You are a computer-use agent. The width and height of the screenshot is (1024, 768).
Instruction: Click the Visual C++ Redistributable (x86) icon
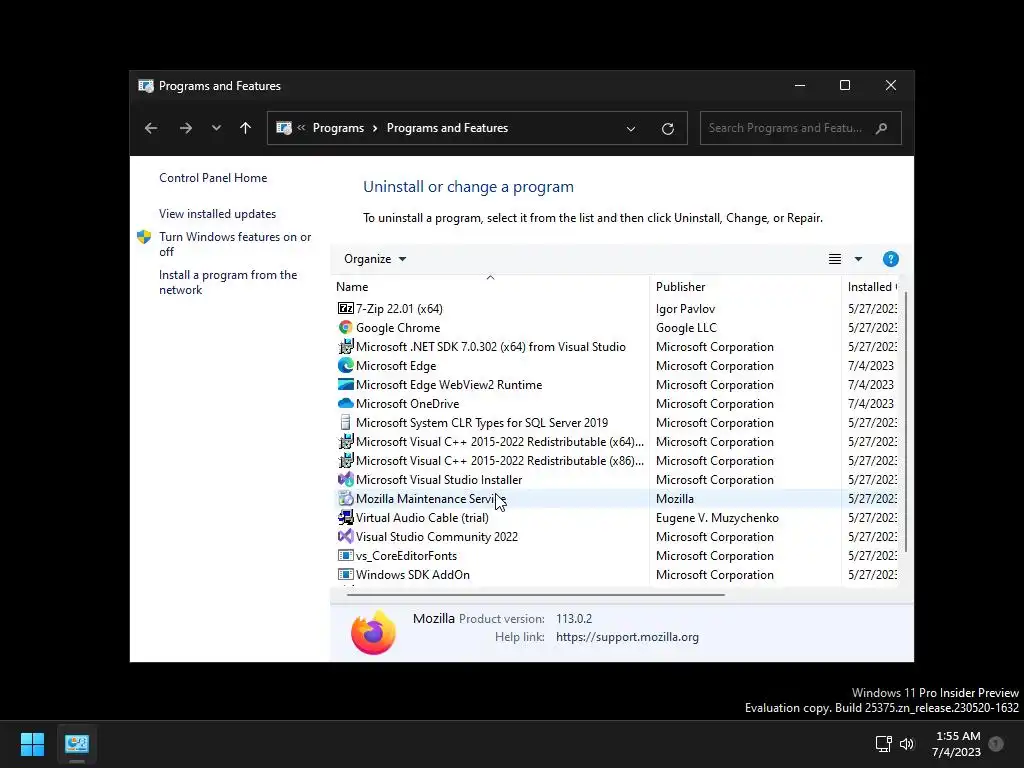(345, 460)
